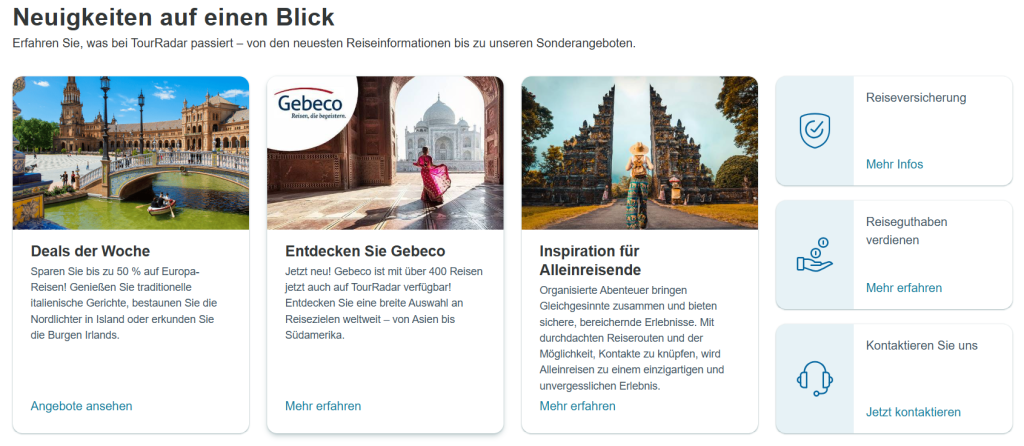The width and height of the screenshot is (1024, 446).
Task: Open the Seville plaza canal photo
Action: 131,153
